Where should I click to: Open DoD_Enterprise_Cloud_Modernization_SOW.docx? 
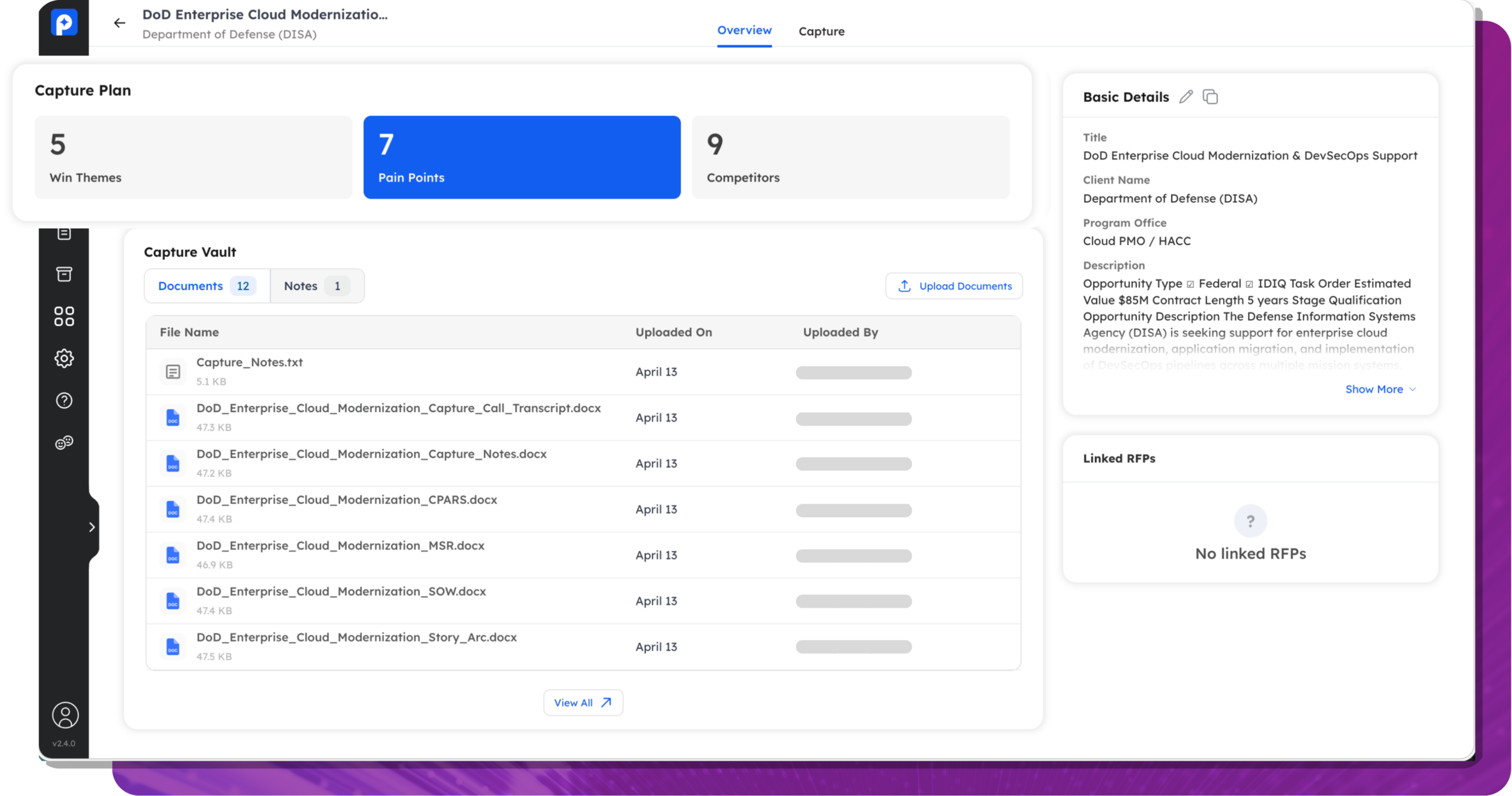coord(341,592)
